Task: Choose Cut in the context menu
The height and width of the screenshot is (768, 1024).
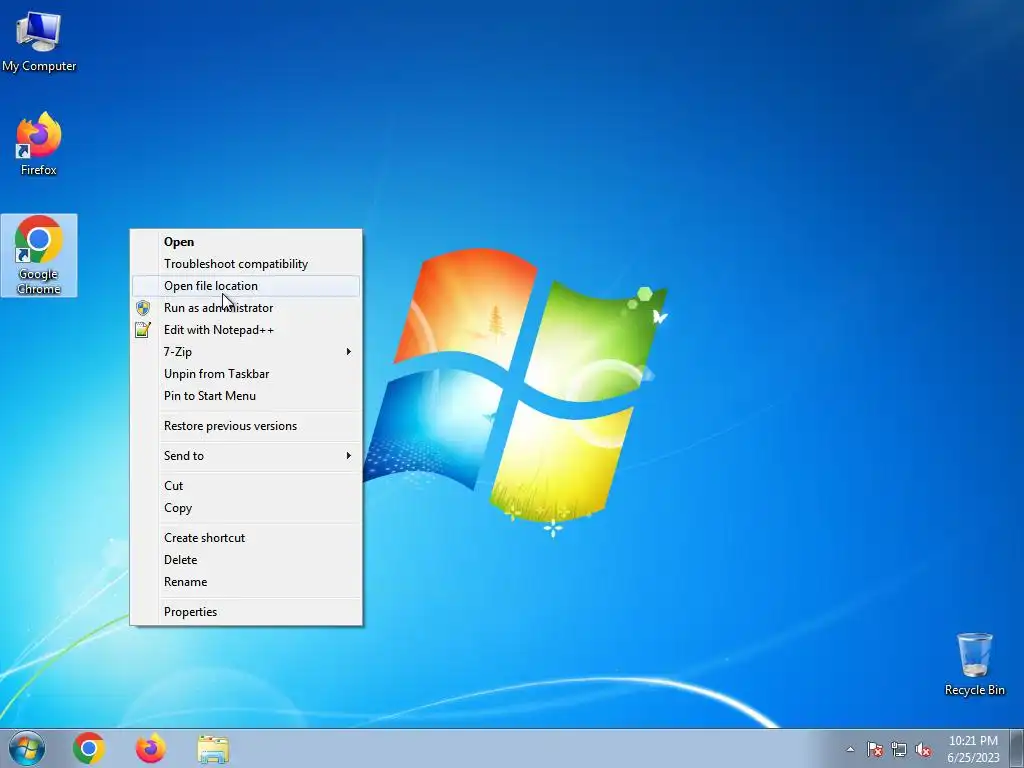Action: click(x=246, y=486)
